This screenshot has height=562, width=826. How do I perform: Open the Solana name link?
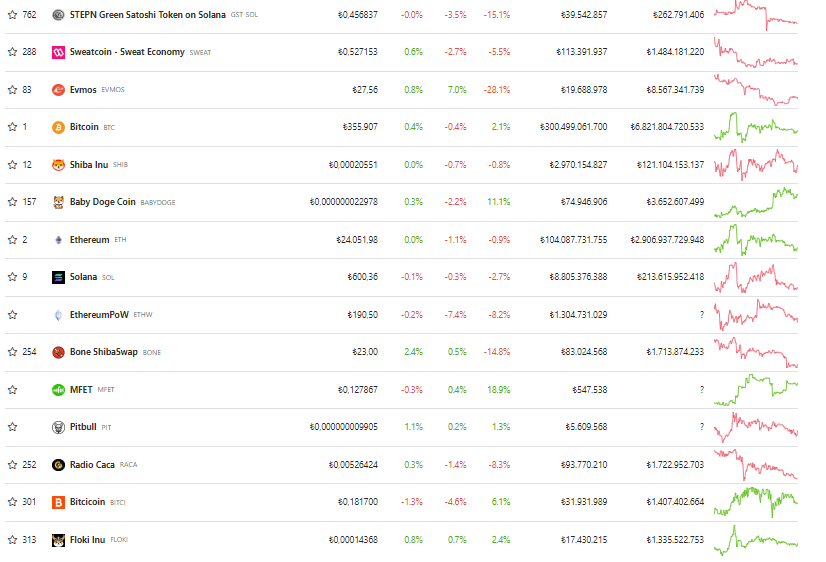tap(84, 277)
